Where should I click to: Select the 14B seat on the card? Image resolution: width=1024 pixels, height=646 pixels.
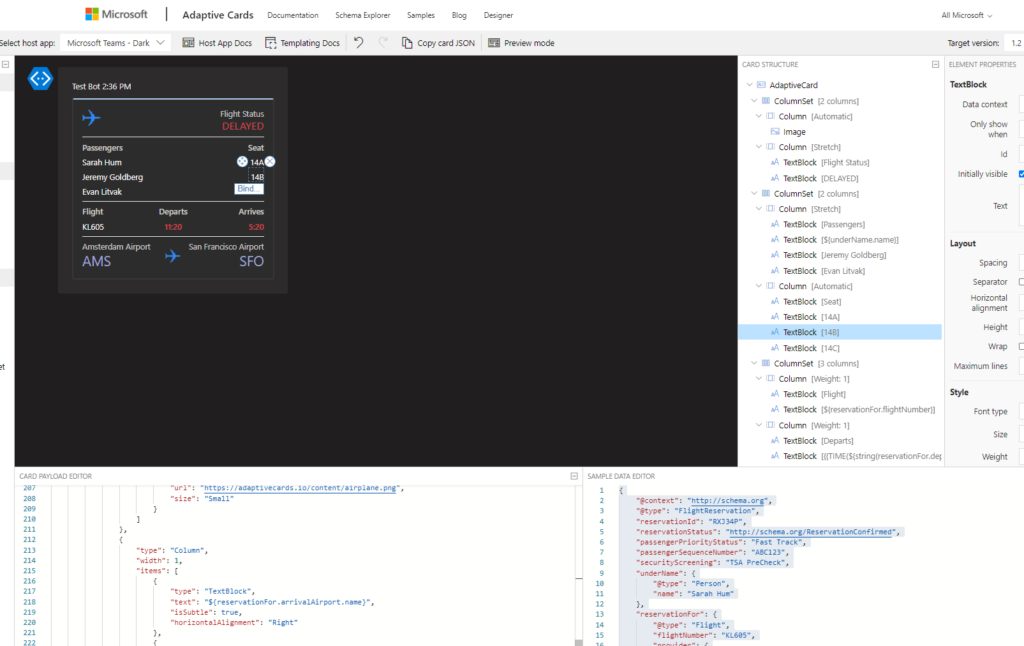(257, 177)
